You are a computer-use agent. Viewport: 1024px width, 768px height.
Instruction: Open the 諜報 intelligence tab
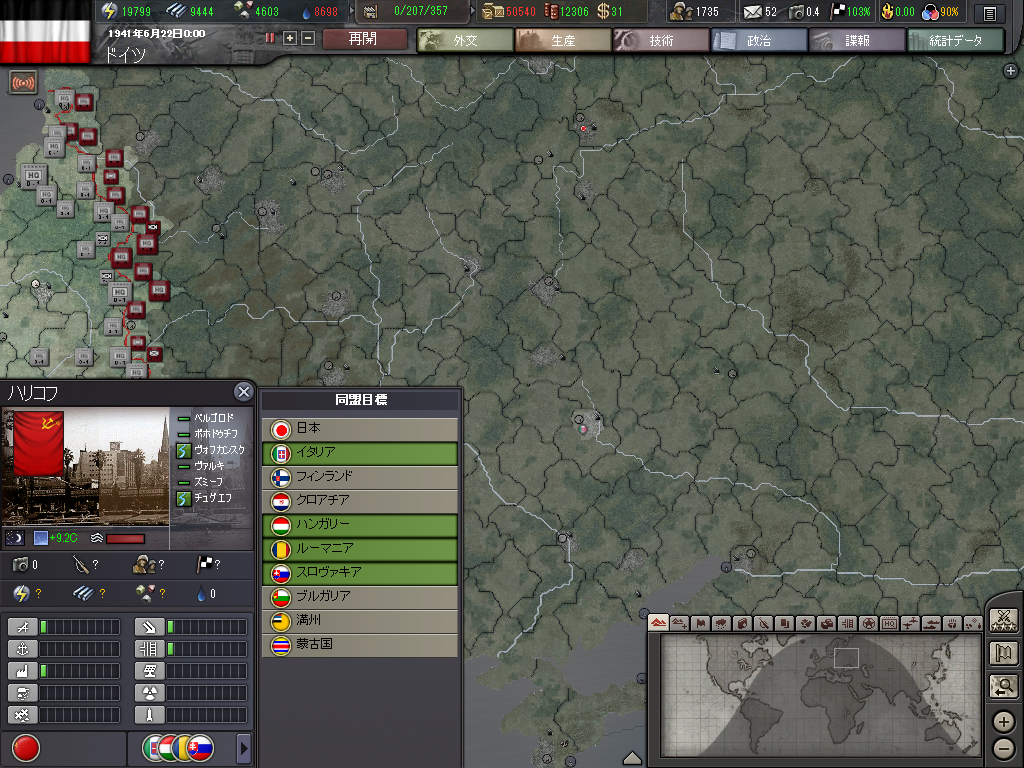tap(857, 40)
